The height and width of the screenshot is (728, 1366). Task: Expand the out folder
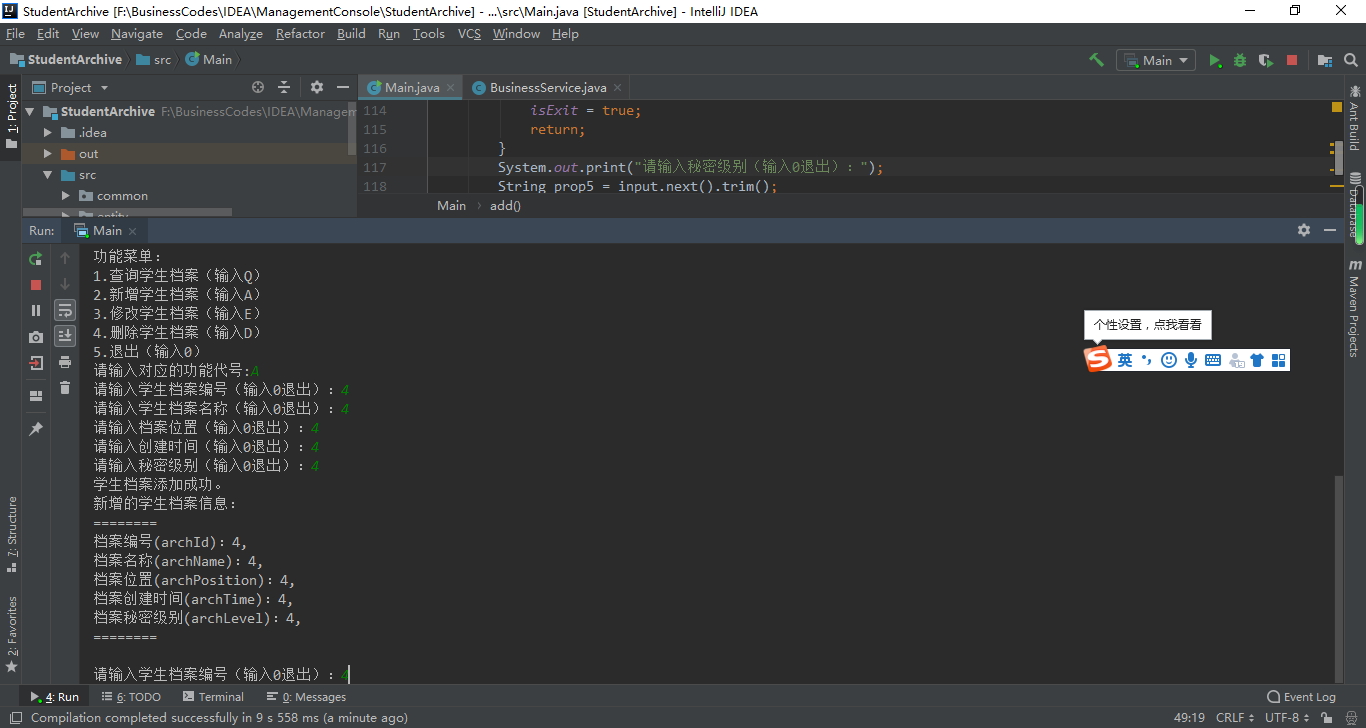pyautogui.click(x=47, y=153)
